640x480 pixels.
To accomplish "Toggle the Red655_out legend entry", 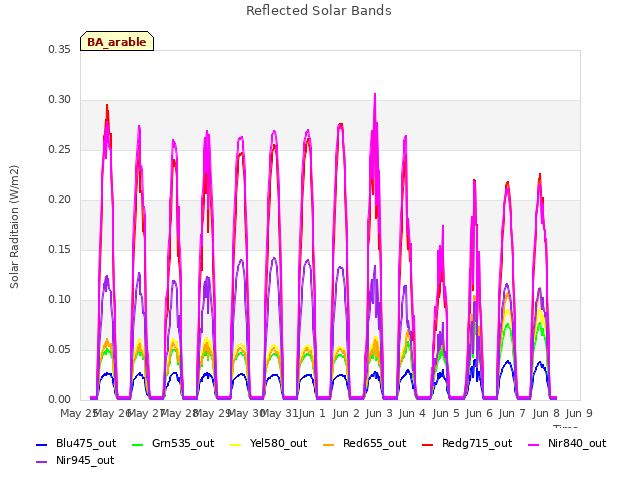I will click(x=364, y=444).
